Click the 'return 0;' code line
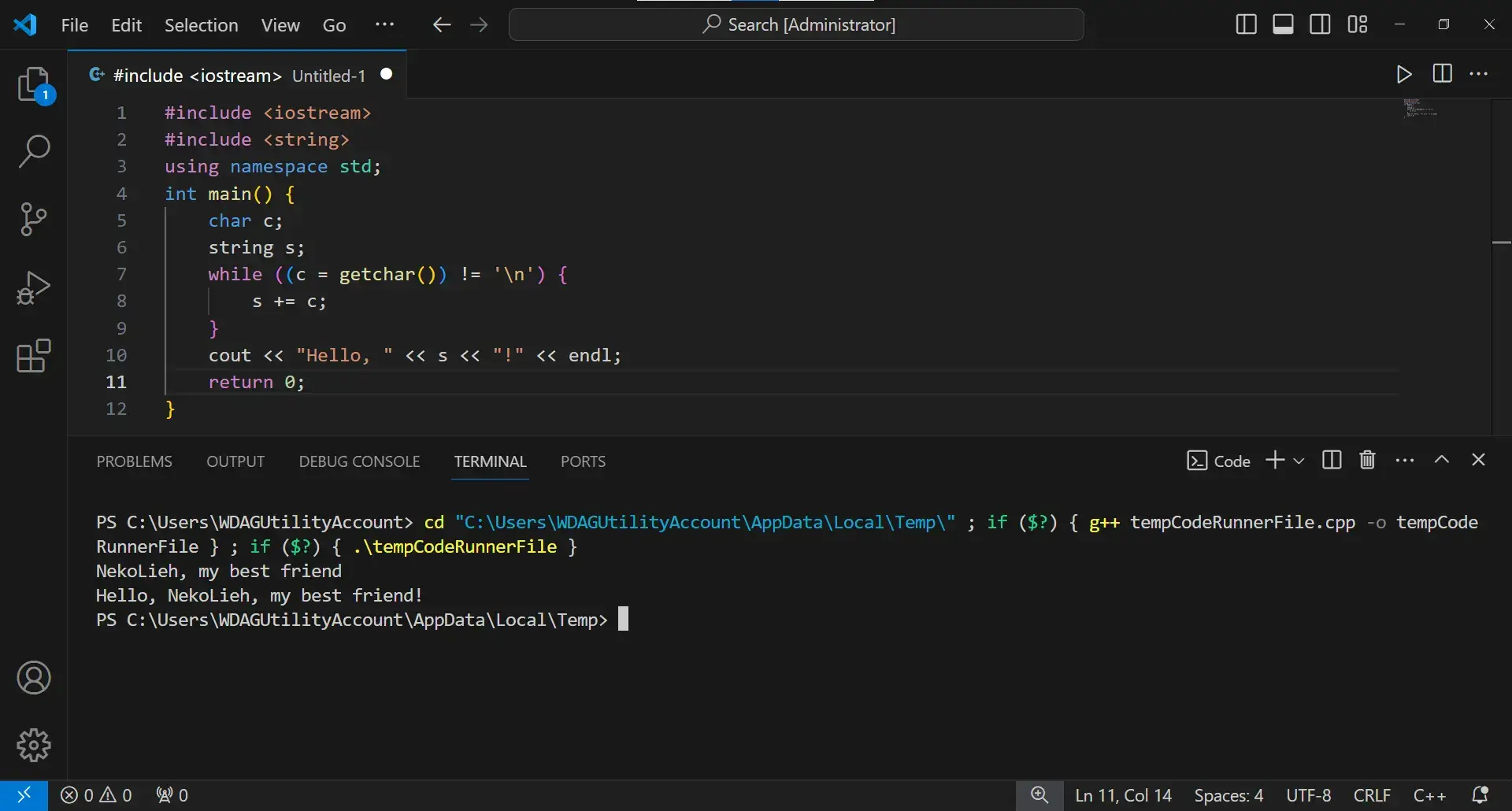This screenshot has width=1512, height=811. [256, 382]
